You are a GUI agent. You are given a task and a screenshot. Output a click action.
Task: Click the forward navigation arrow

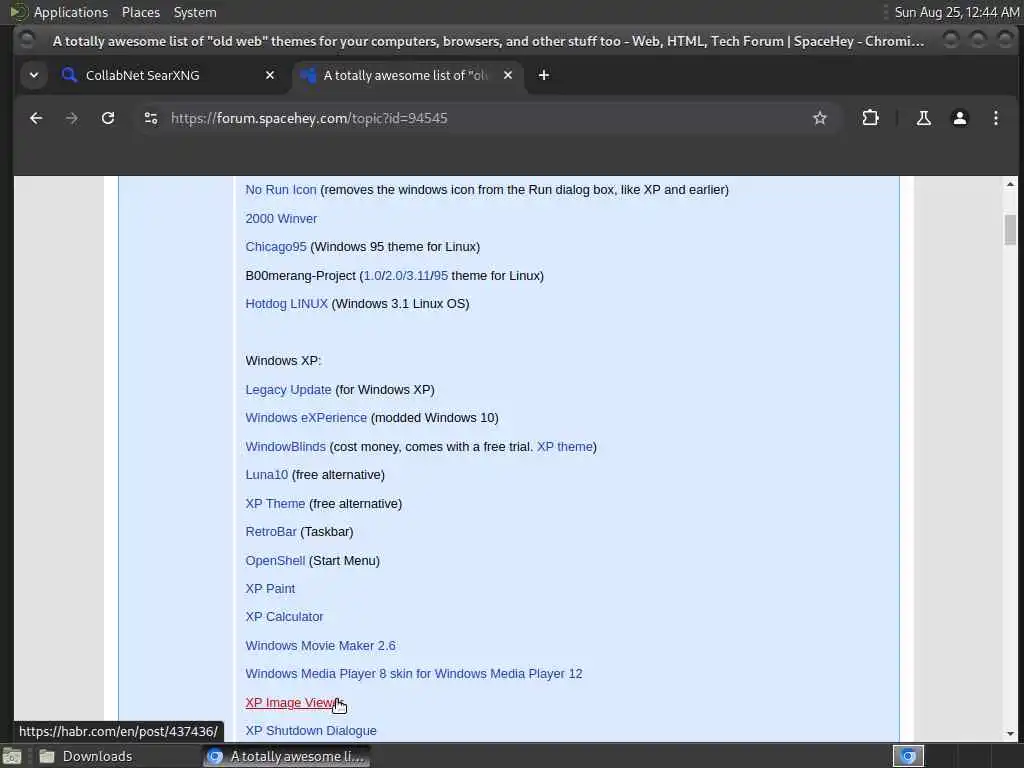click(72, 118)
